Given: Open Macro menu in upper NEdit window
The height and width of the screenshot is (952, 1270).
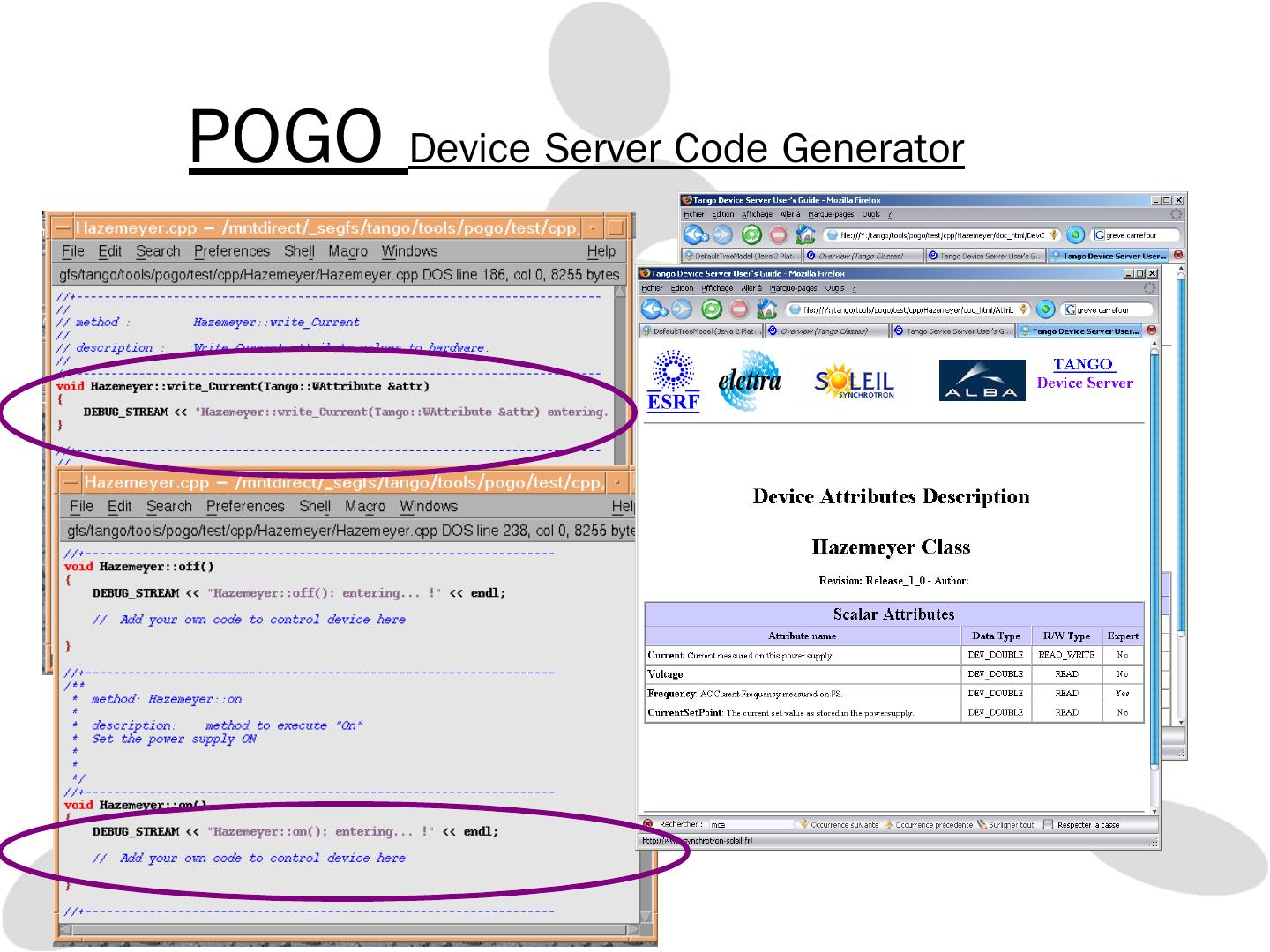Looking at the screenshot, I should [x=347, y=251].
